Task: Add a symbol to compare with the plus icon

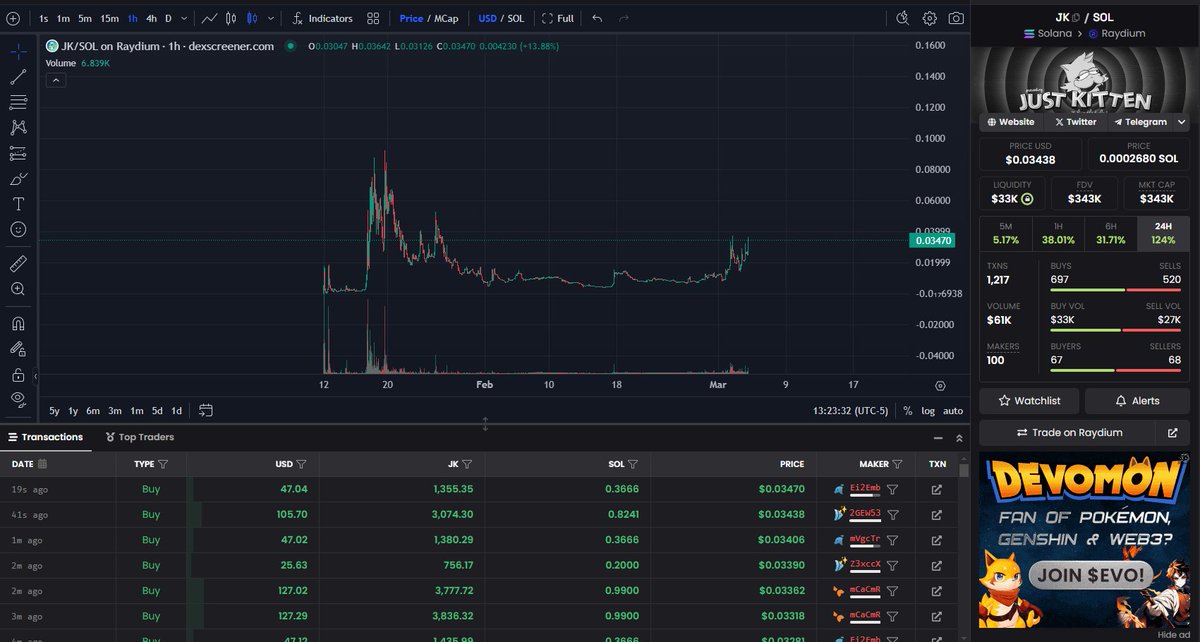Action: tap(13, 18)
